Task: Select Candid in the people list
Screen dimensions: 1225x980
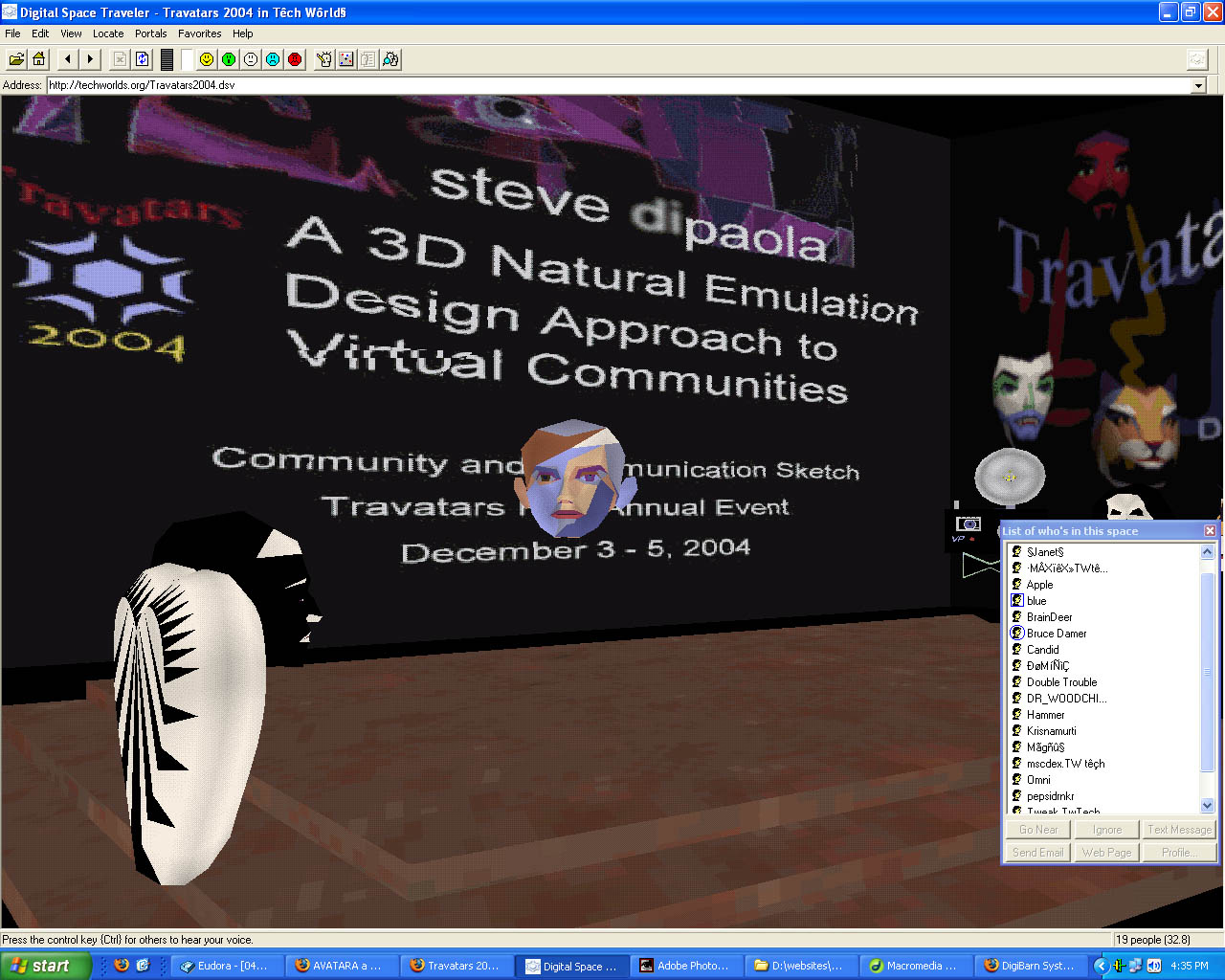Action: 1043,650
